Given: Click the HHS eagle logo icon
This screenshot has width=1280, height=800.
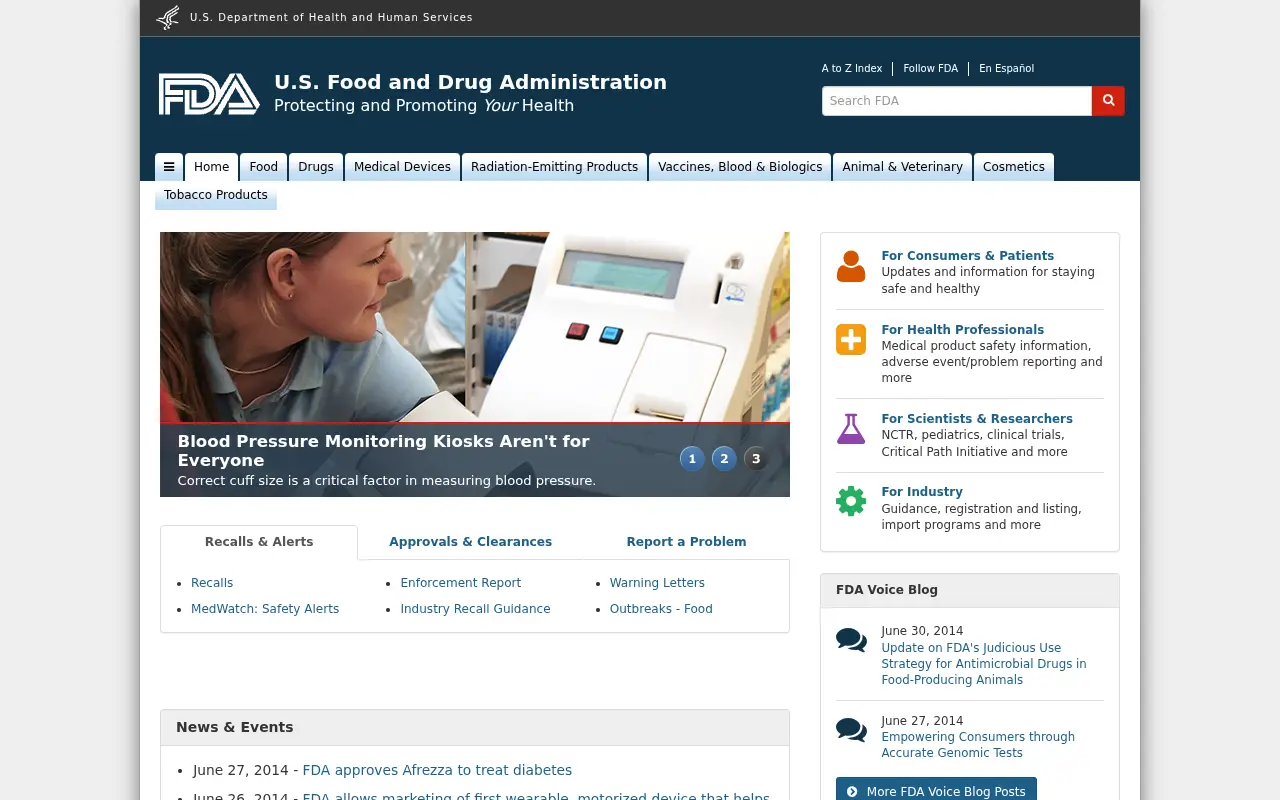Looking at the screenshot, I should pyautogui.click(x=168, y=17).
